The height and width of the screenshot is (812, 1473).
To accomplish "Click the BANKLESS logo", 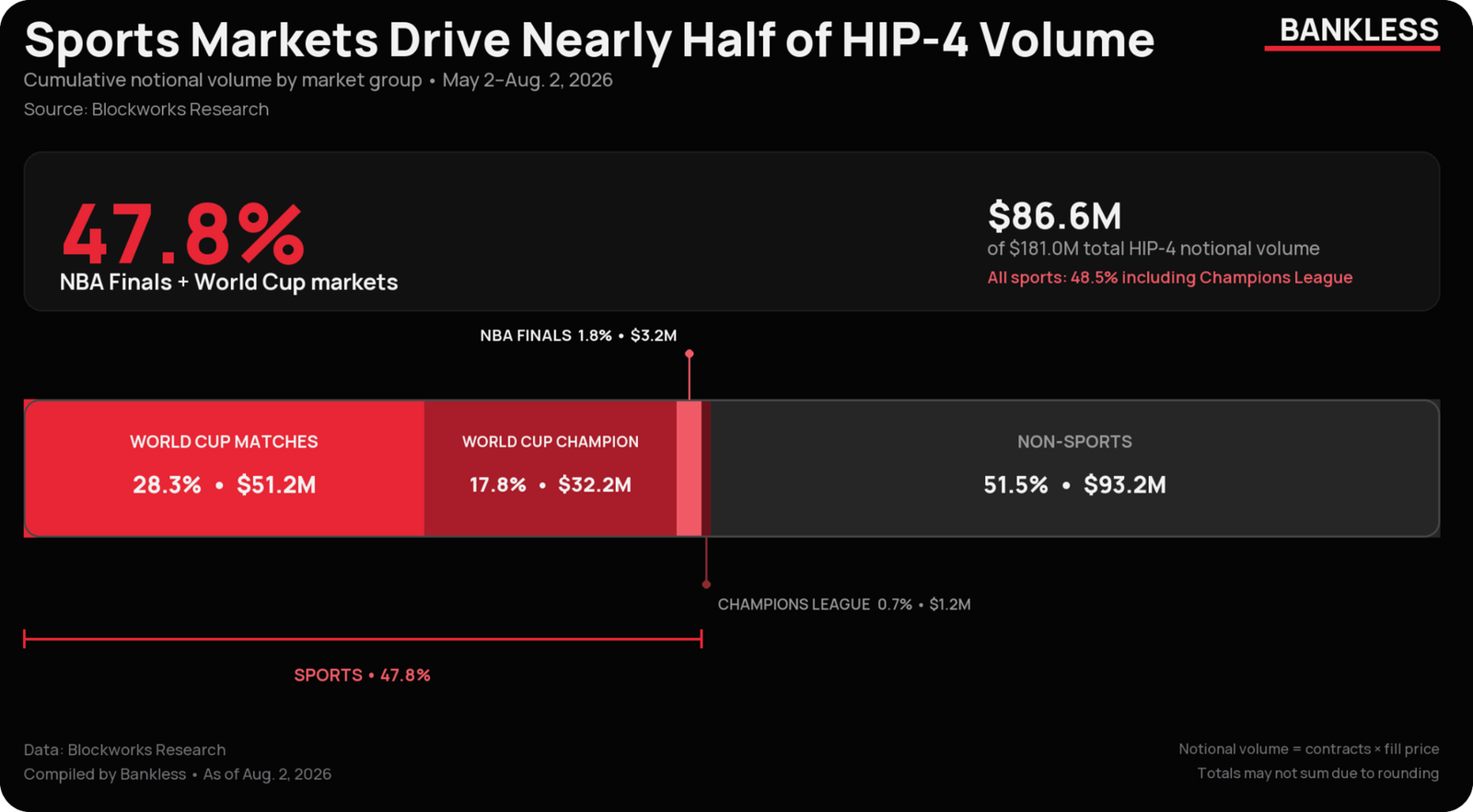I will point(1358,30).
